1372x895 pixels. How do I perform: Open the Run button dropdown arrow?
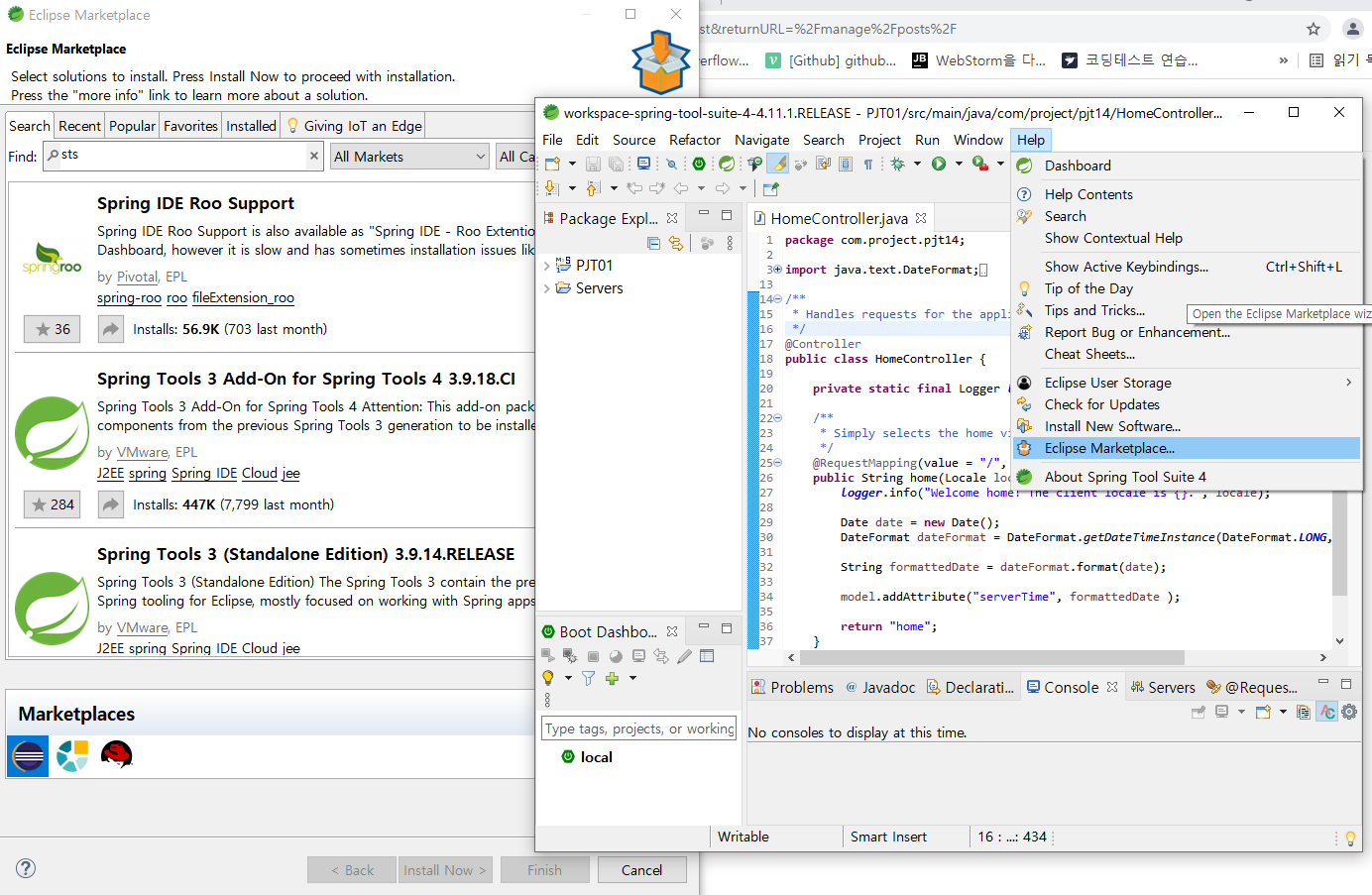959,164
